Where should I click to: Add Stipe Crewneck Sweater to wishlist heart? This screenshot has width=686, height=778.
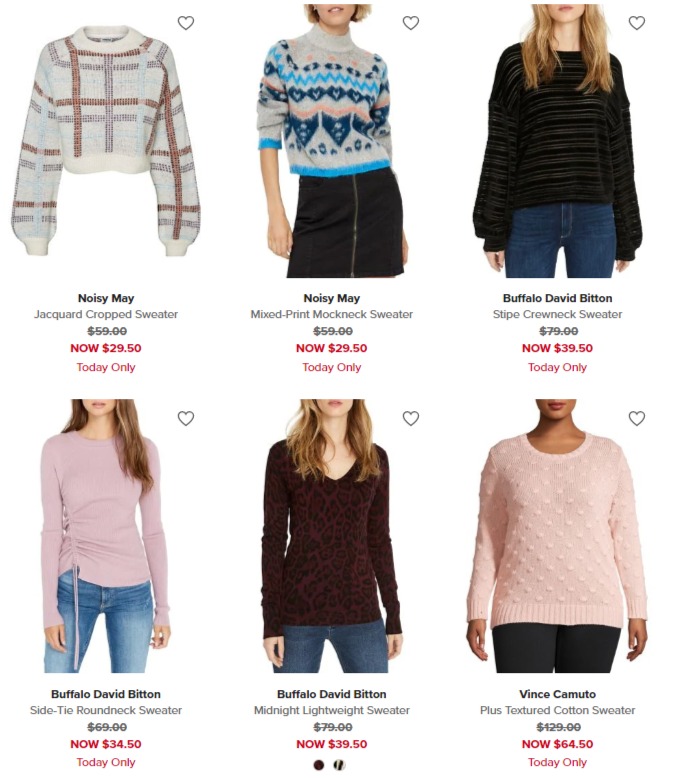[x=637, y=23]
